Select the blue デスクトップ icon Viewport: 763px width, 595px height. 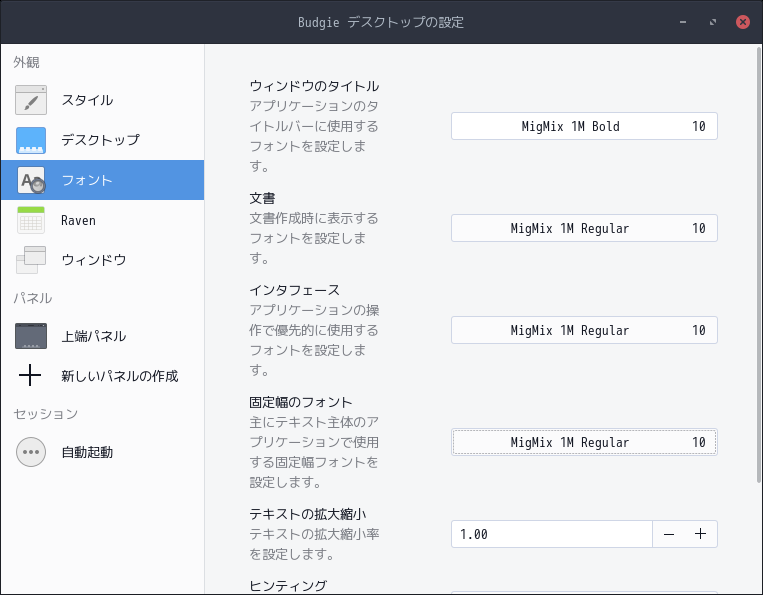pyautogui.click(x=31, y=140)
